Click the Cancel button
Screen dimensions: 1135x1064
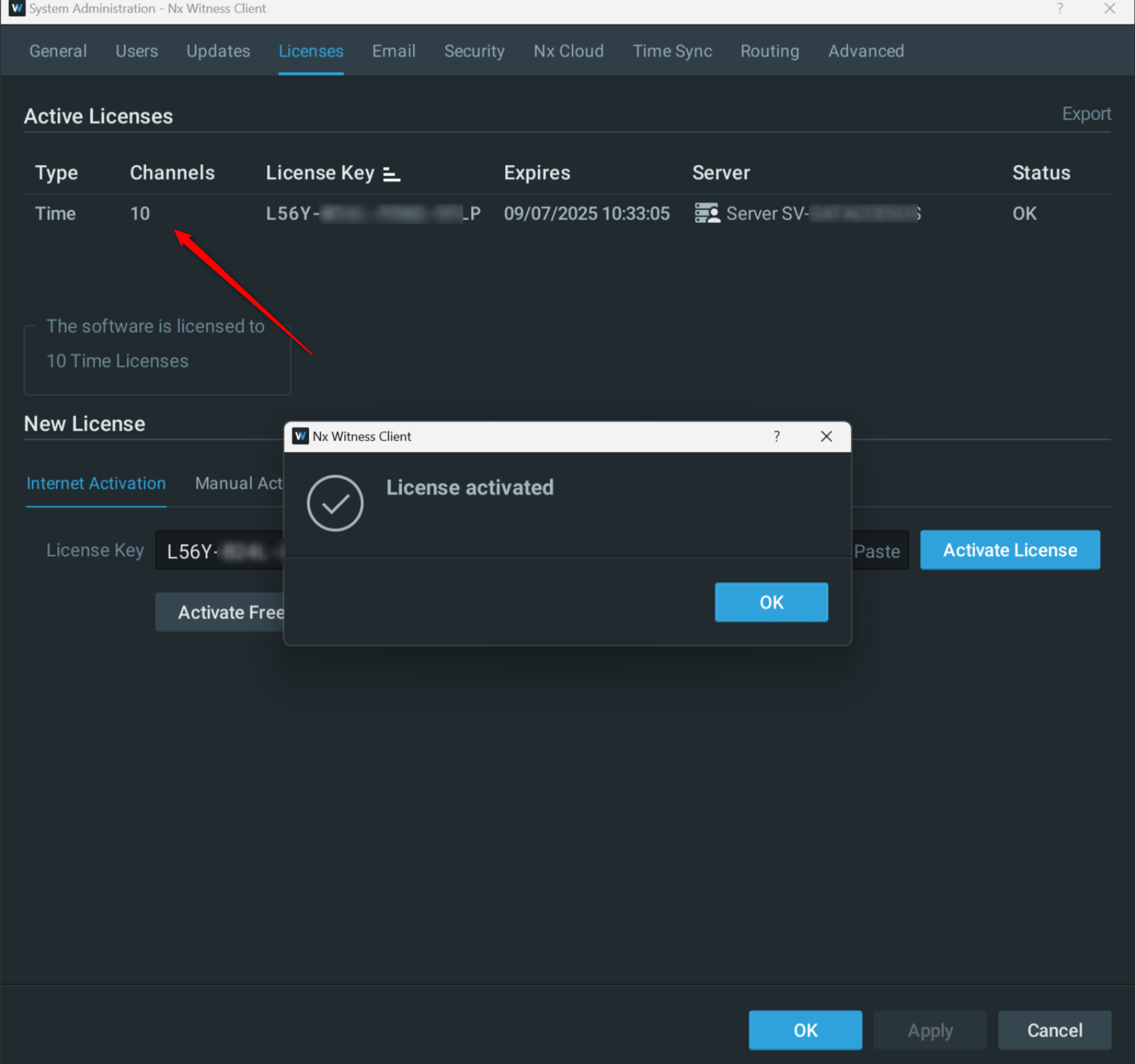tap(1054, 1030)
